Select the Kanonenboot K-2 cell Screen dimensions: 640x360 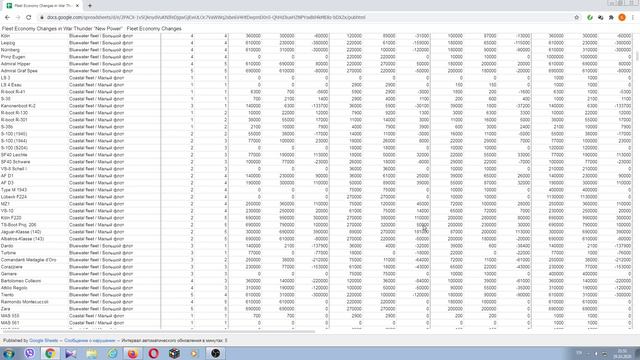pyautogui.click(x=34, y=106)
